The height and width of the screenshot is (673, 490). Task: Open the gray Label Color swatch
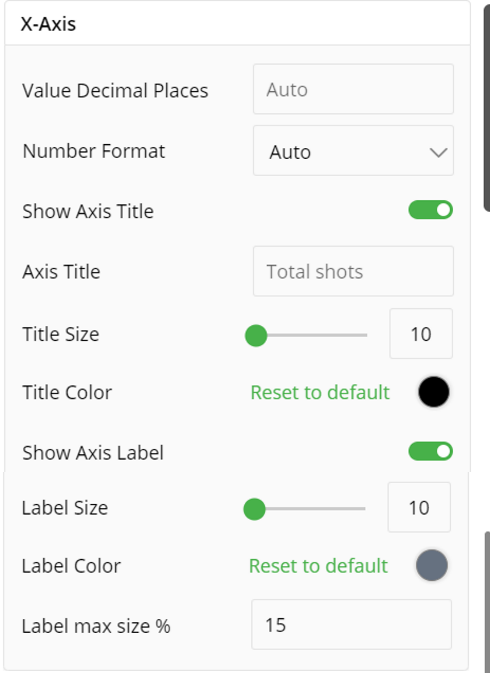(x=432, y=565)
